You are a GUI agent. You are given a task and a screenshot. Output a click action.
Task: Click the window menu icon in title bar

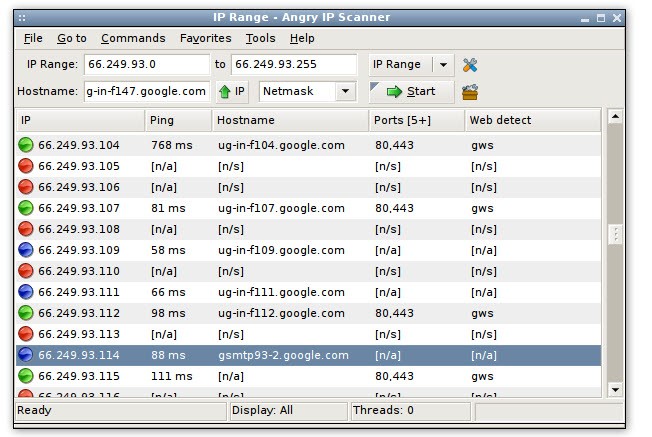point(22,17)
